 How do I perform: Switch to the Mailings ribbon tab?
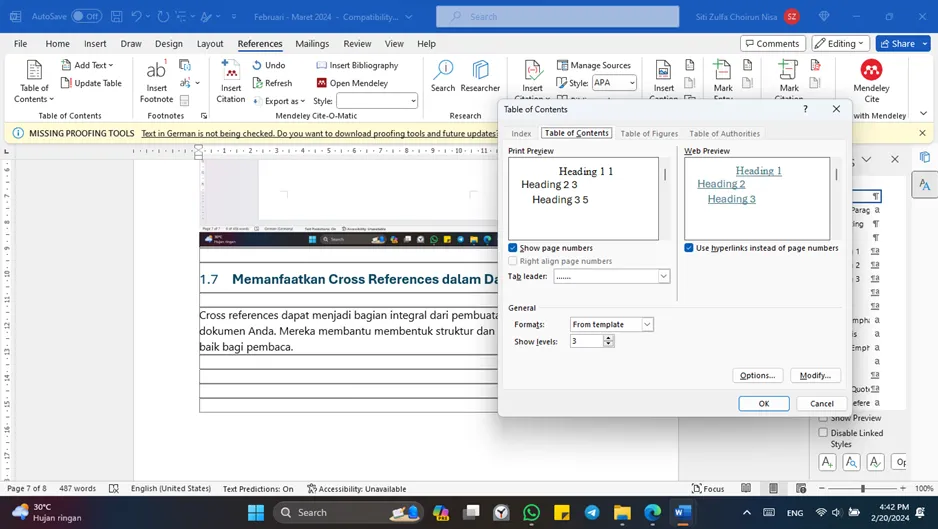312,44
